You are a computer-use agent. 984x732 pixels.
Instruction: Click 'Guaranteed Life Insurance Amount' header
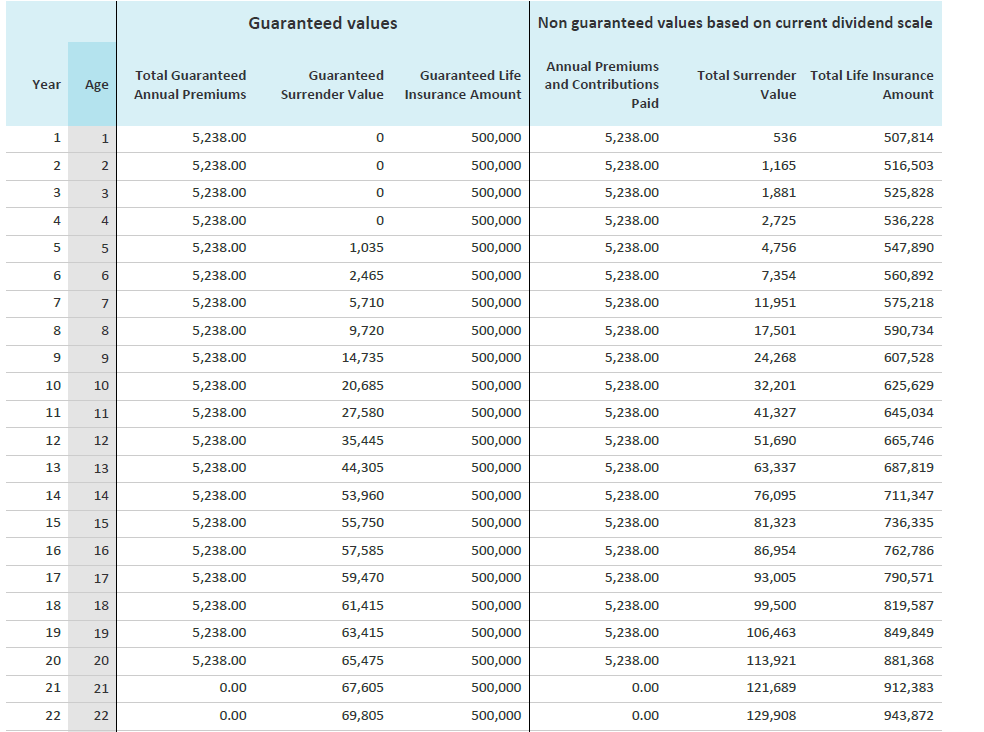tap(463, 85)
